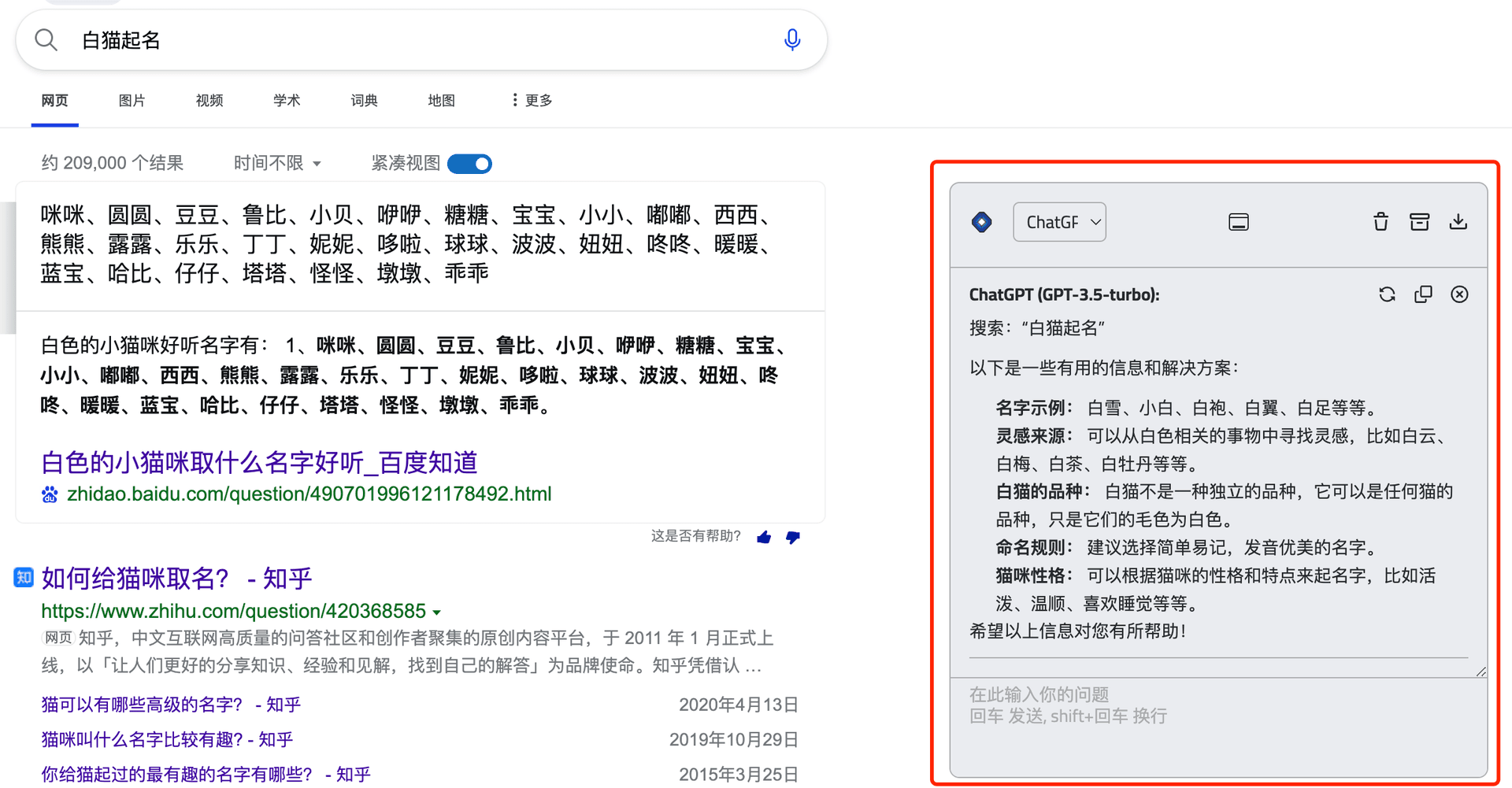Image resolution: width=1512 pixels, height=788 pixels.
Task: Clear conversation with the trash icon
Action: pyautogui.click(x=1380, y=222)
